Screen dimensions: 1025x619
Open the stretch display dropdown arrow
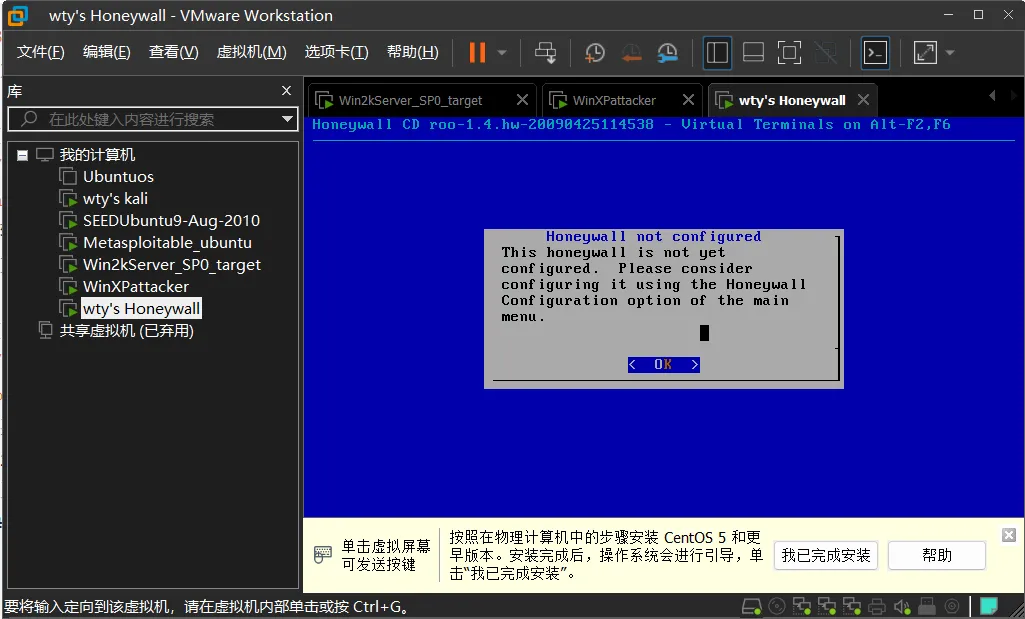pos(950,52)
